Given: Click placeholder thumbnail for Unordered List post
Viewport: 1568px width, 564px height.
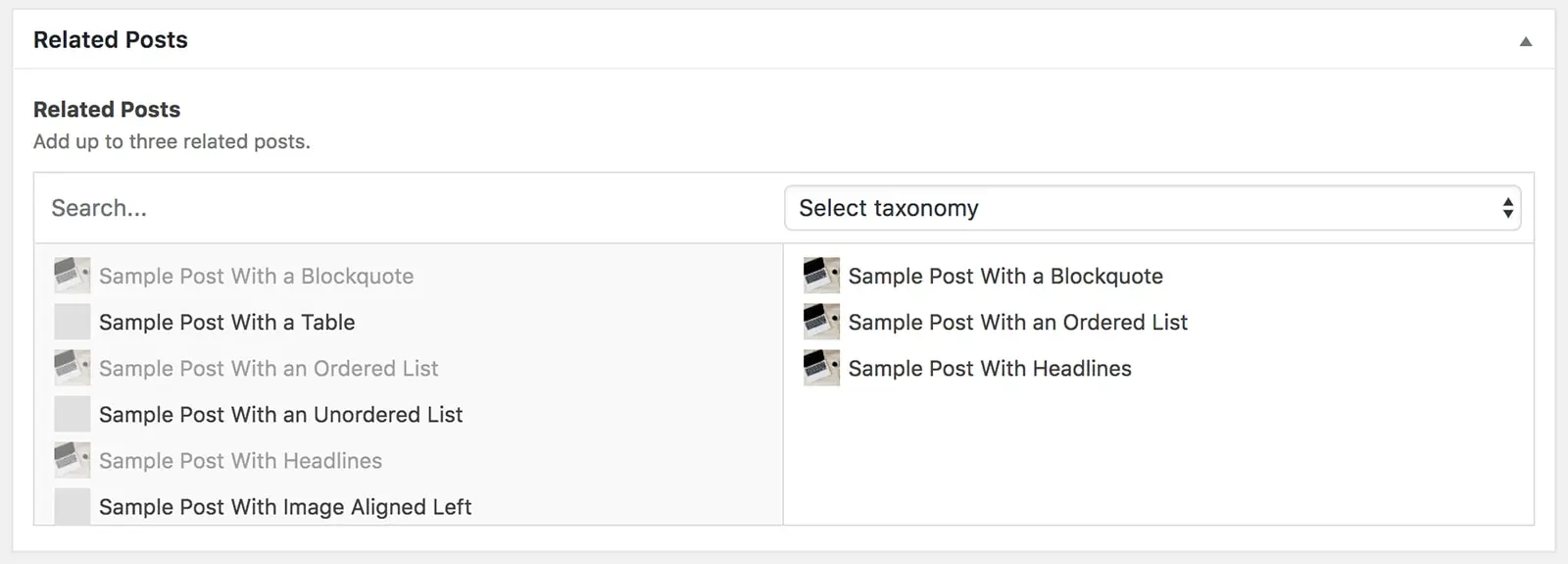Looking at the screenshot, I should point(73,414).
